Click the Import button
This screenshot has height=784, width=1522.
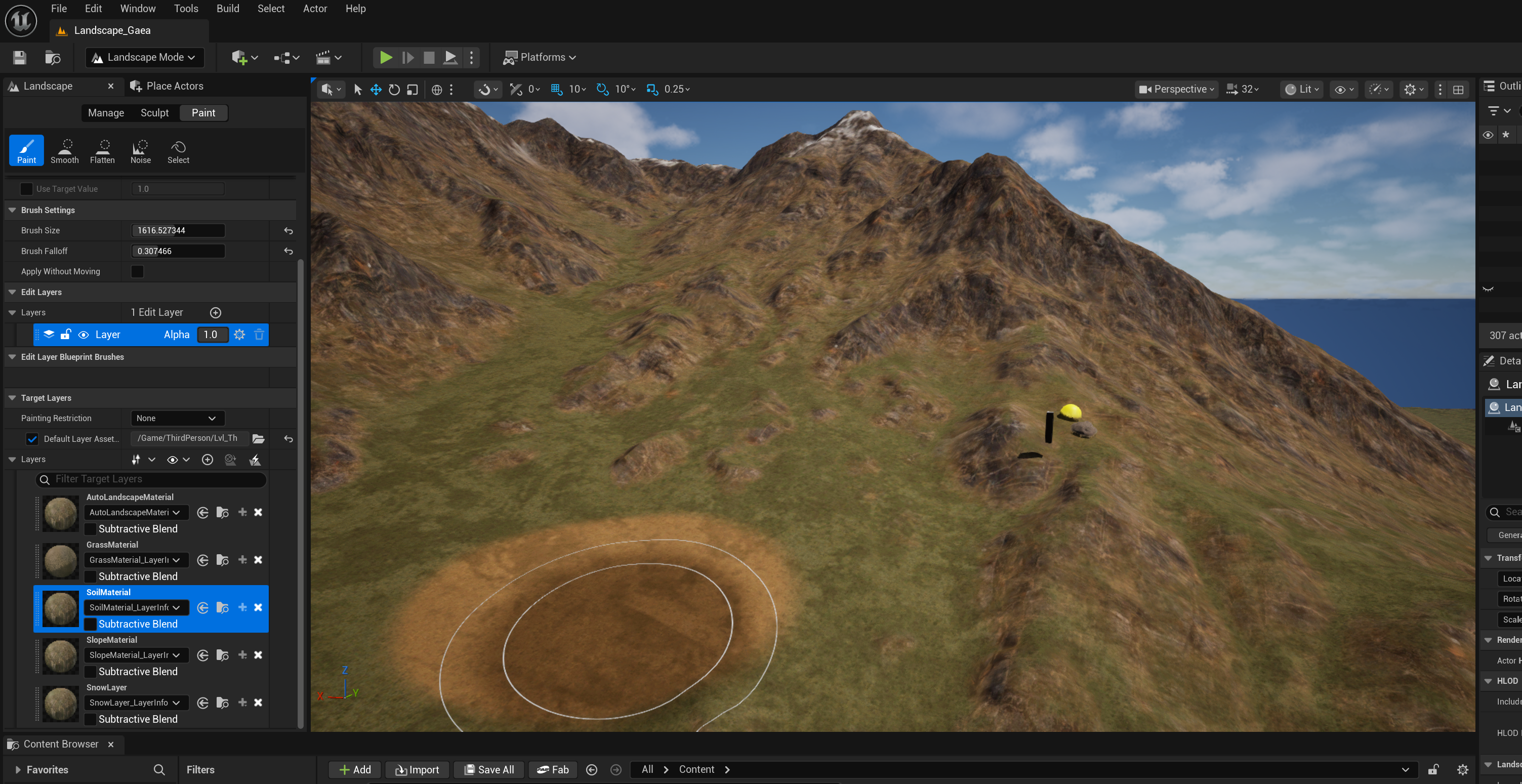[x=417, y=770]
